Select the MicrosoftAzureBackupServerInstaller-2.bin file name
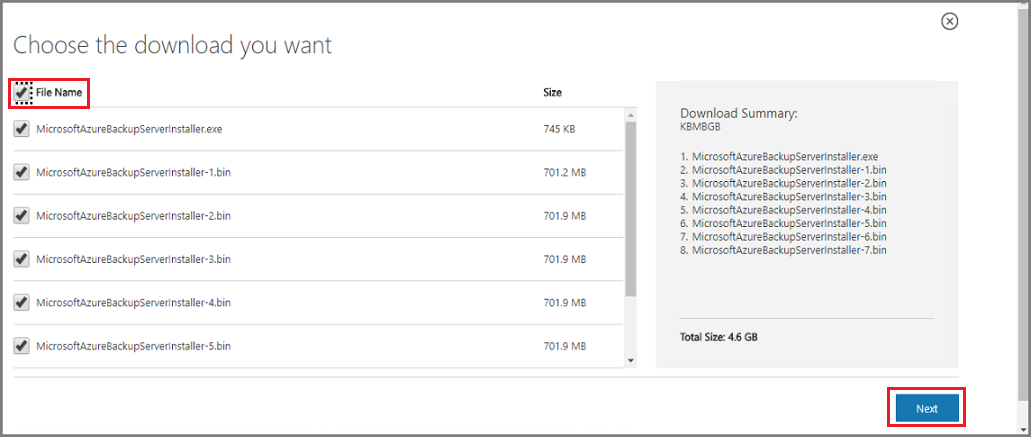The height and width of the screenshot is (437, 1031). pyautogui.click(x=133, y=216)
